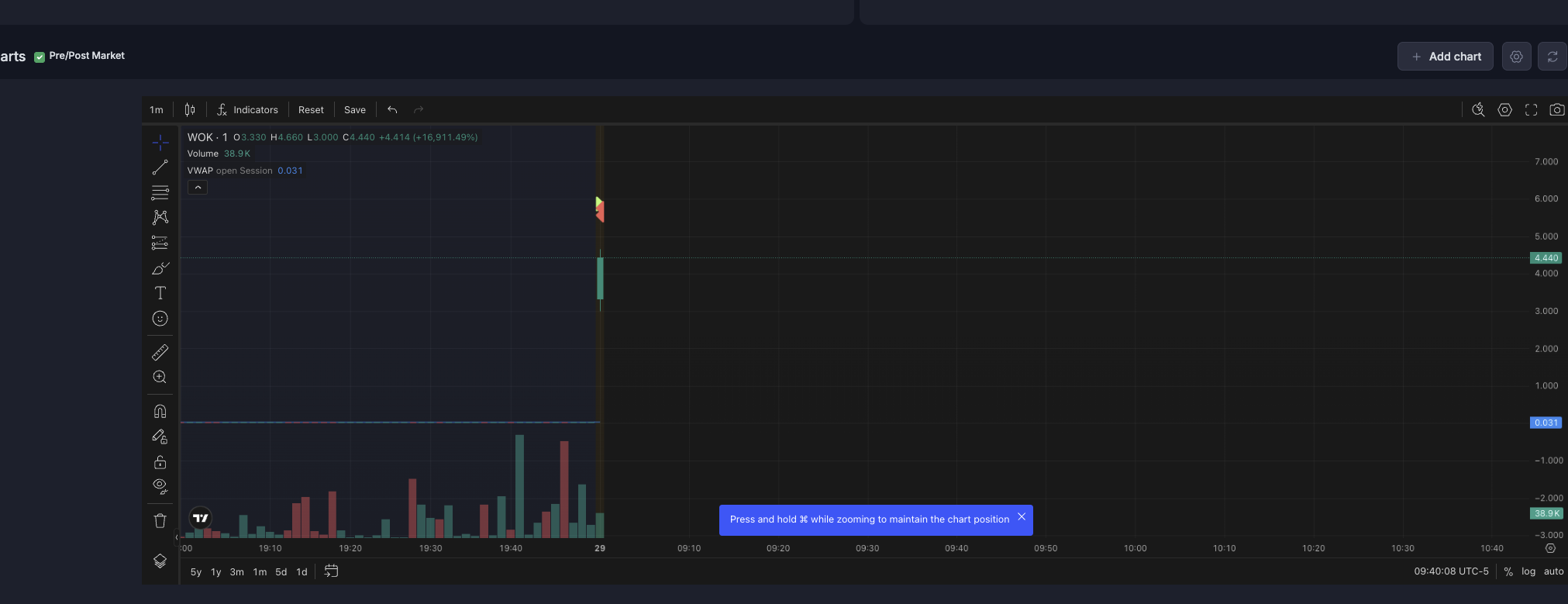This screenshot has width=1568, height=604.
Task: Toggle the log scale option
Action: 1528,571
